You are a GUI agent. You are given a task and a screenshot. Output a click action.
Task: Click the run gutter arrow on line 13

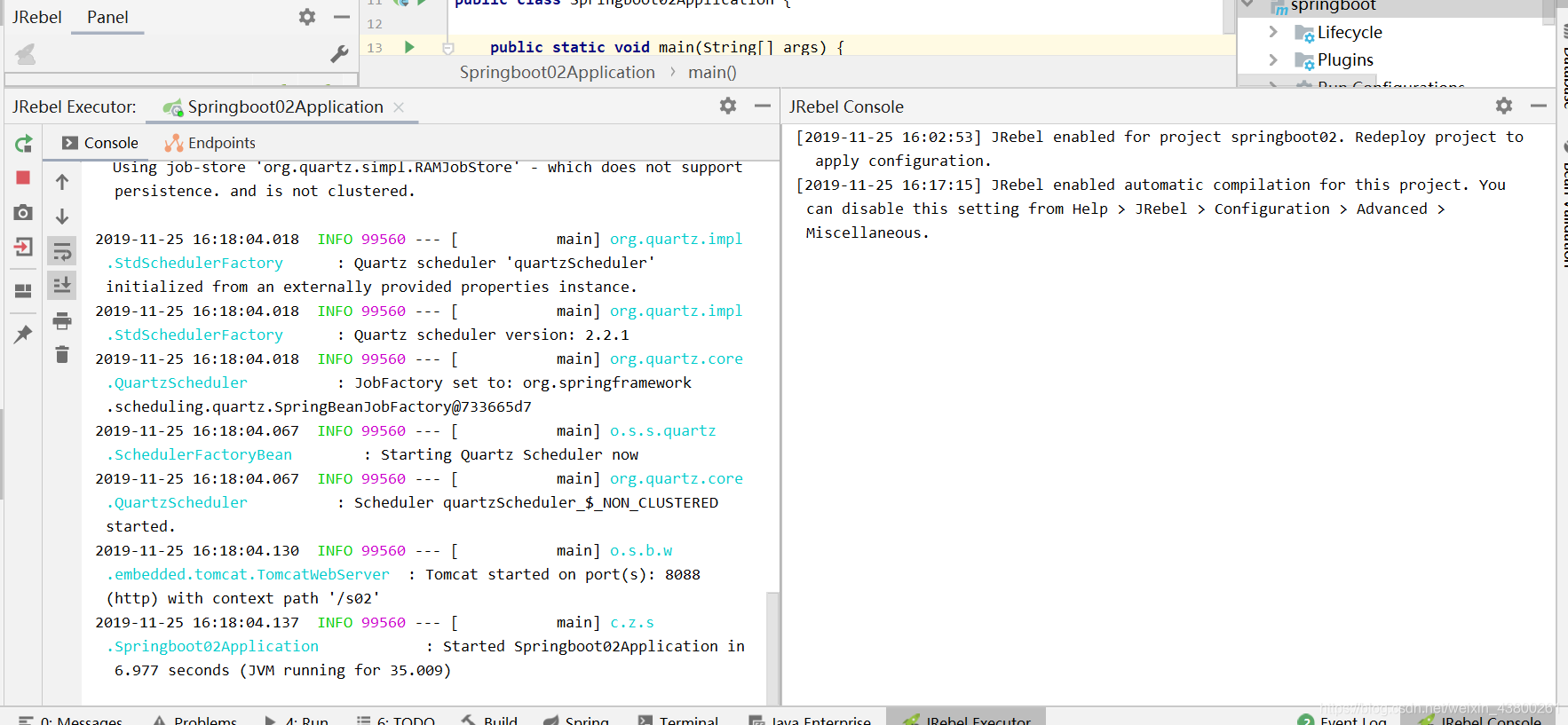click(x=409, y=47)
